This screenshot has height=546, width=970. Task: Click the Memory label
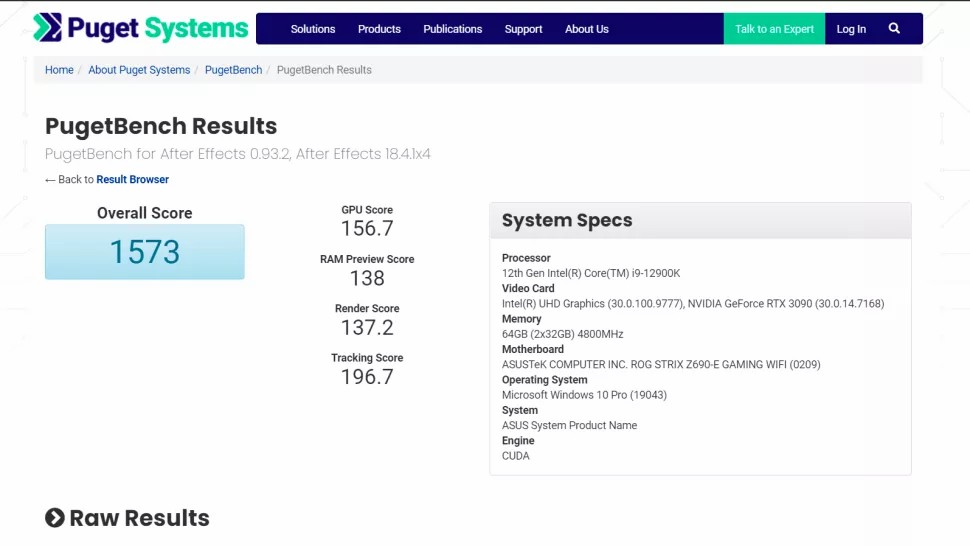pyautogui.click(x=521, y=319)
